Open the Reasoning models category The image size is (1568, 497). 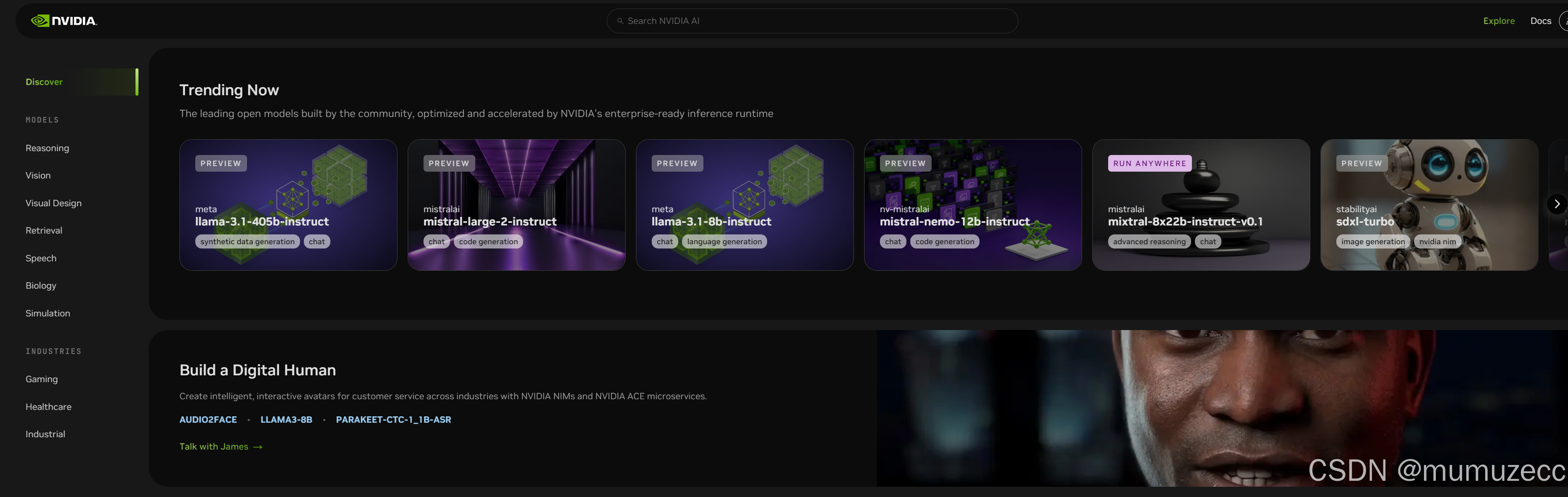pos(47,149)
